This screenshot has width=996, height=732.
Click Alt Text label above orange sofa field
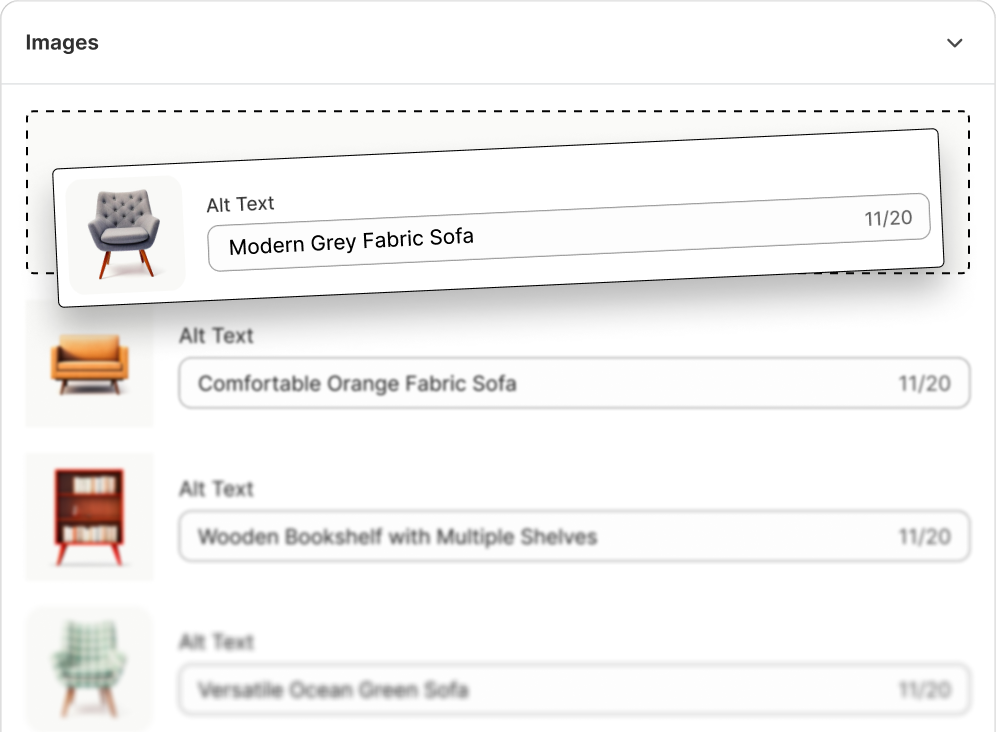[x=216, y=336]
